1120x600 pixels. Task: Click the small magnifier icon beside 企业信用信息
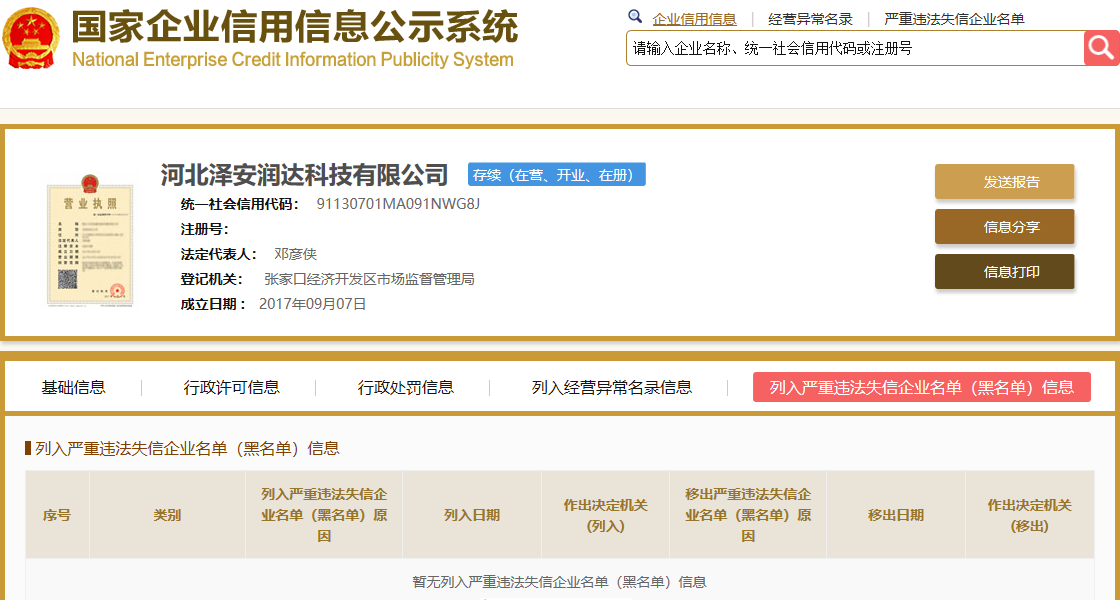click(634, 16)
